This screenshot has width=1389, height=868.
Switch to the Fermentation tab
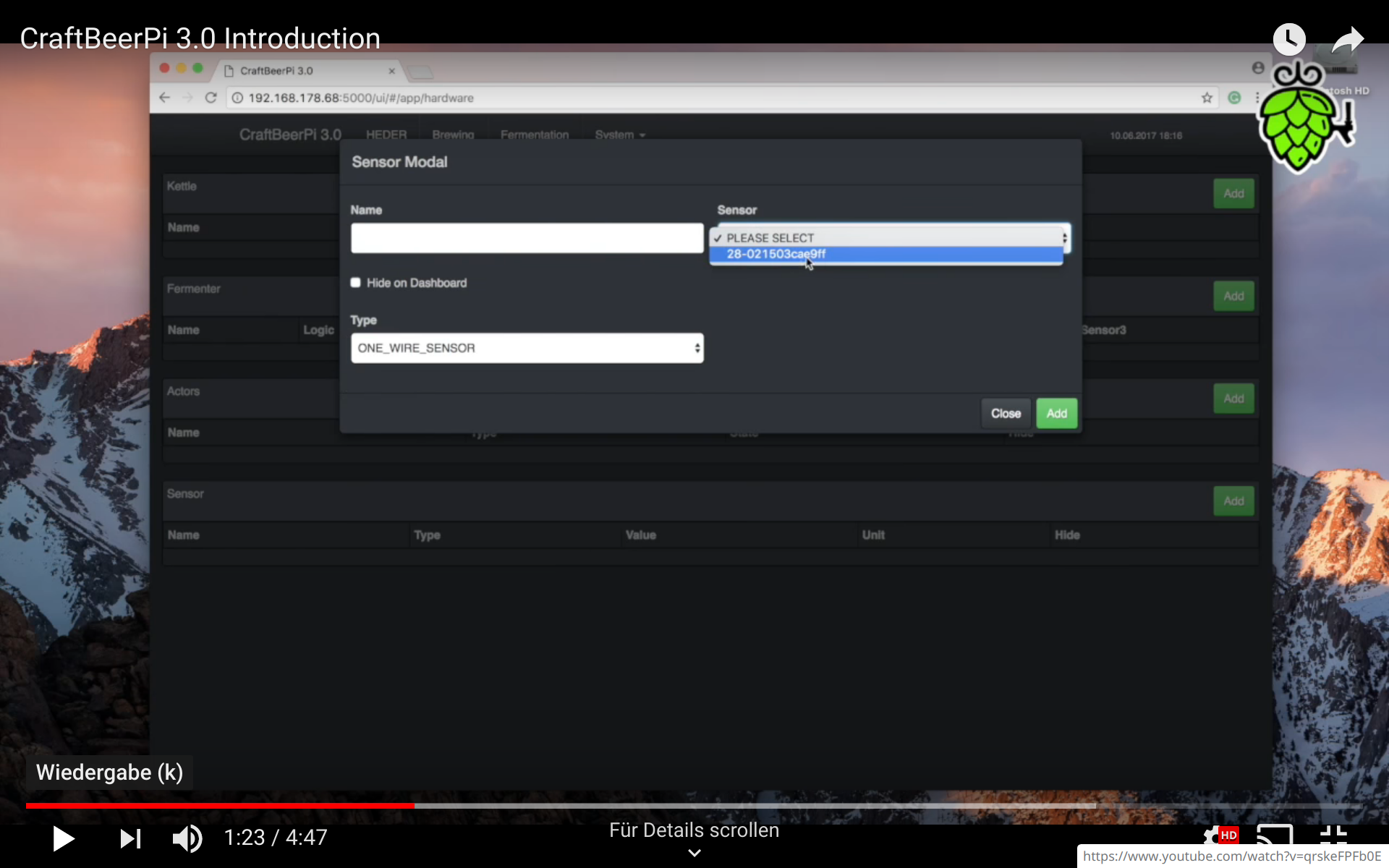point(534,135)
